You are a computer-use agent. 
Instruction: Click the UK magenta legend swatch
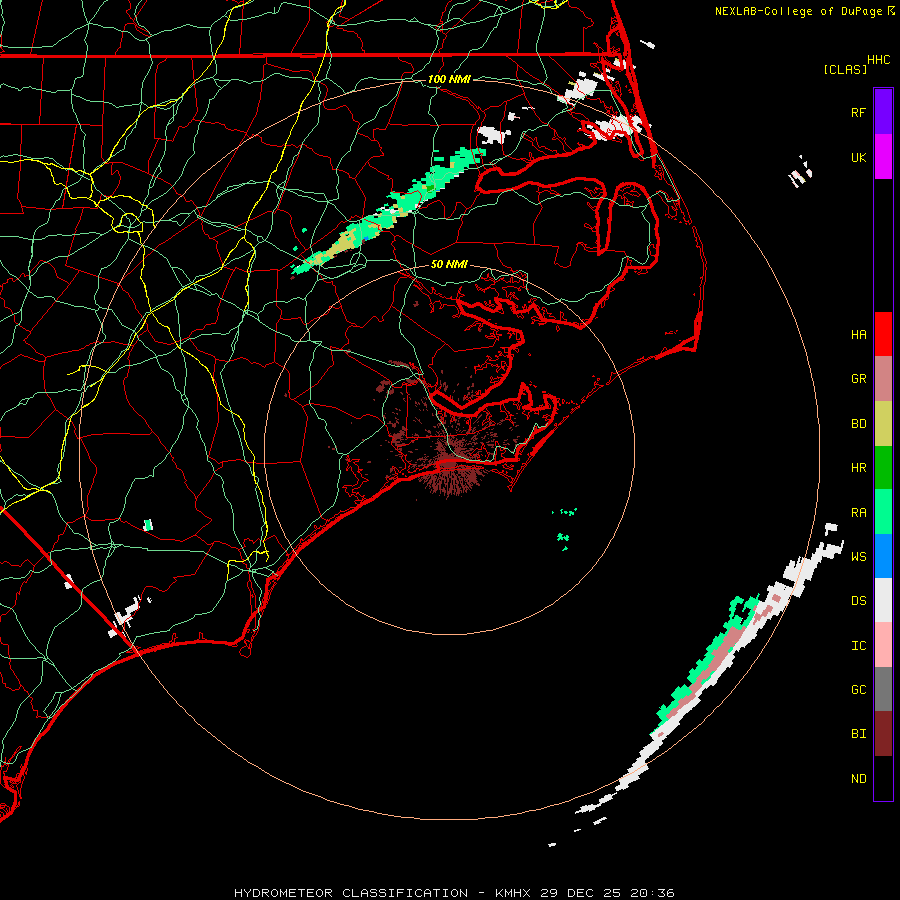tap(883, 156)
